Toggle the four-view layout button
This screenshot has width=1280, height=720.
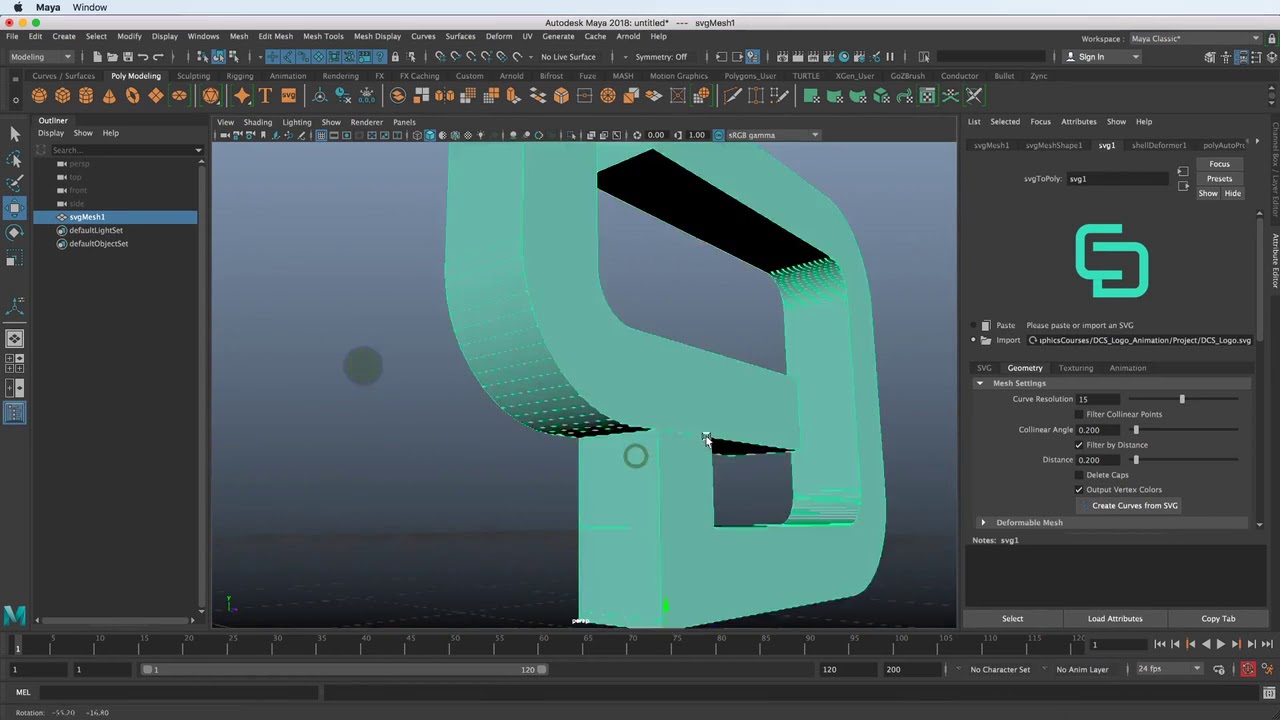(14, 362)
